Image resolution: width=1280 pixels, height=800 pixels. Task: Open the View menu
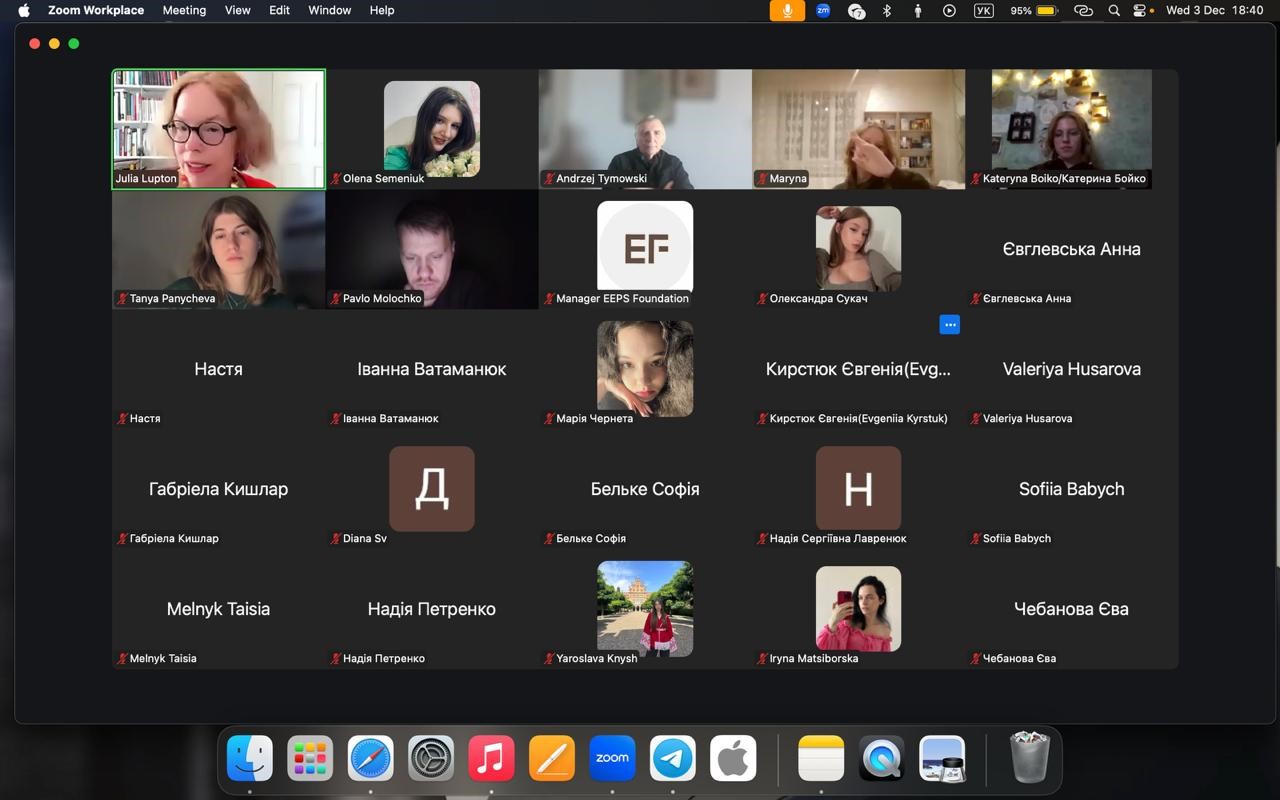coord(238,10)
